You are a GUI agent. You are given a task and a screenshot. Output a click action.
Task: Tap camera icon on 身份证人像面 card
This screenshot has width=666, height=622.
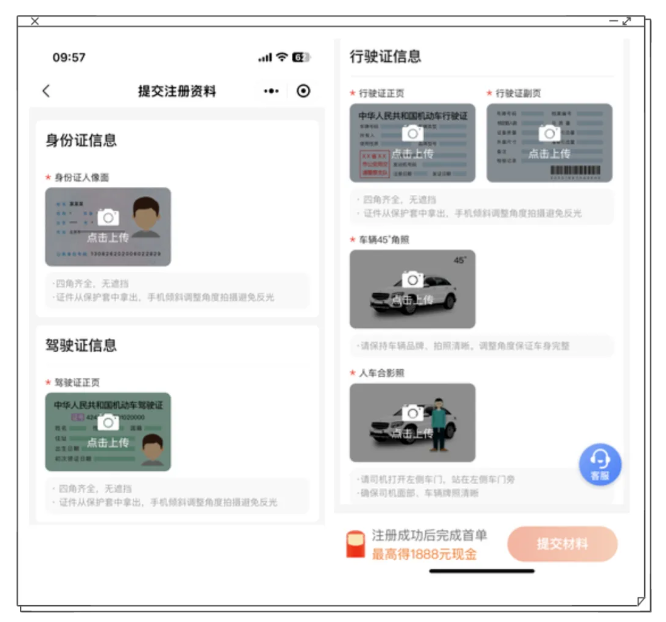click(108, 217)
